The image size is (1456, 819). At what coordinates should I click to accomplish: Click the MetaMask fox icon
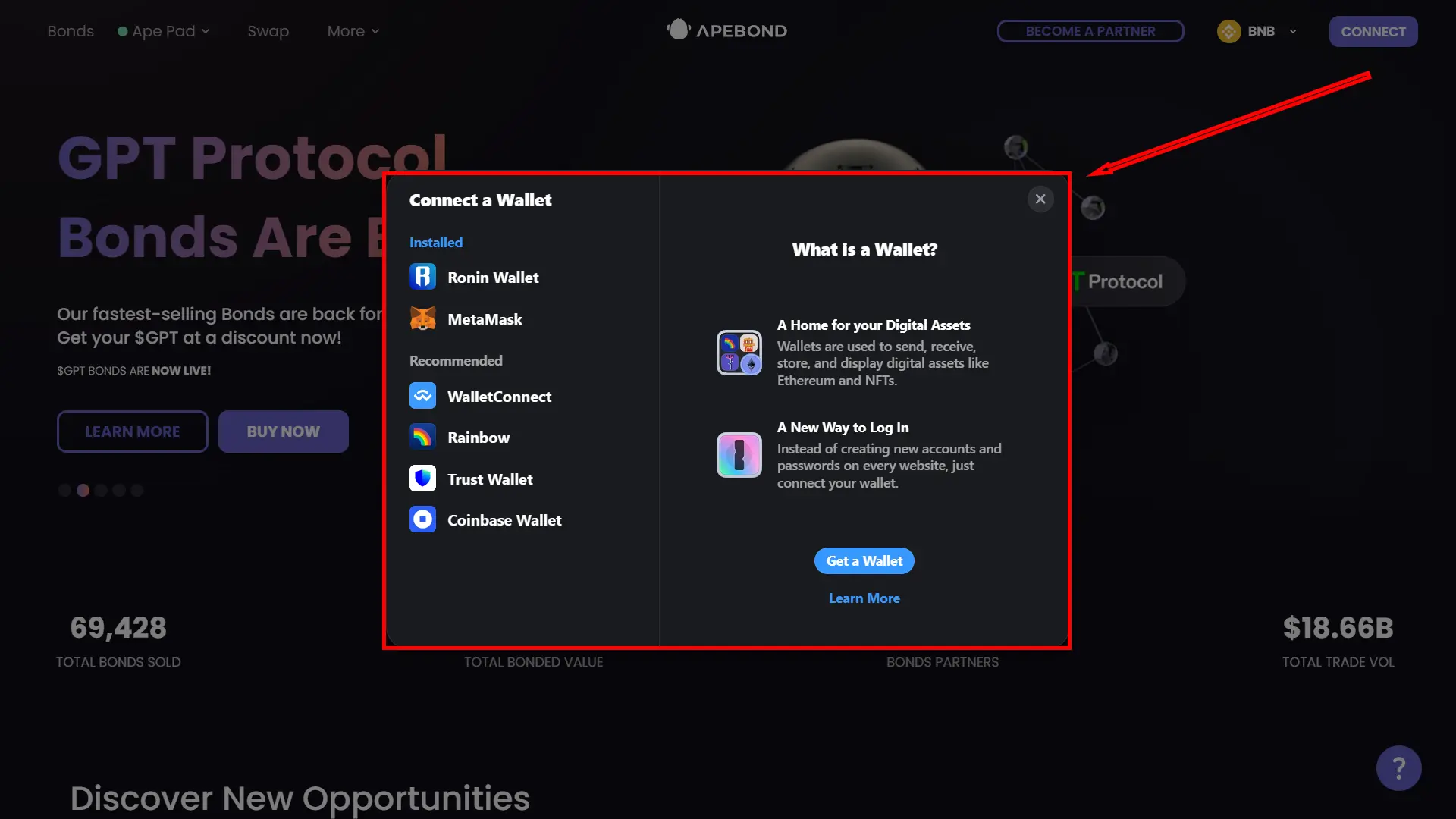[423, 318]
